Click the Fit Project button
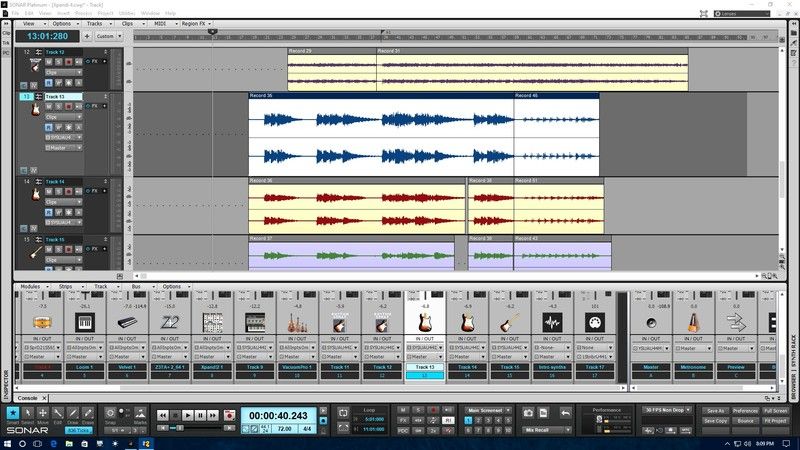Image resolution: width=800 pixels, height=450 pixels. [774, 421]
